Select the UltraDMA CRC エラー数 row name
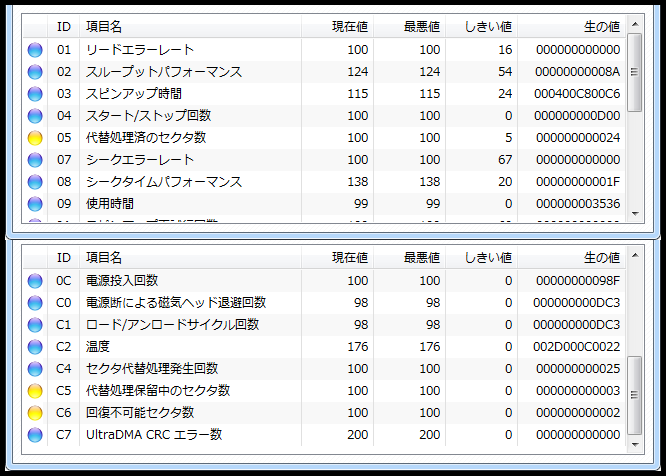666x476 pixels. coord(154,435)
